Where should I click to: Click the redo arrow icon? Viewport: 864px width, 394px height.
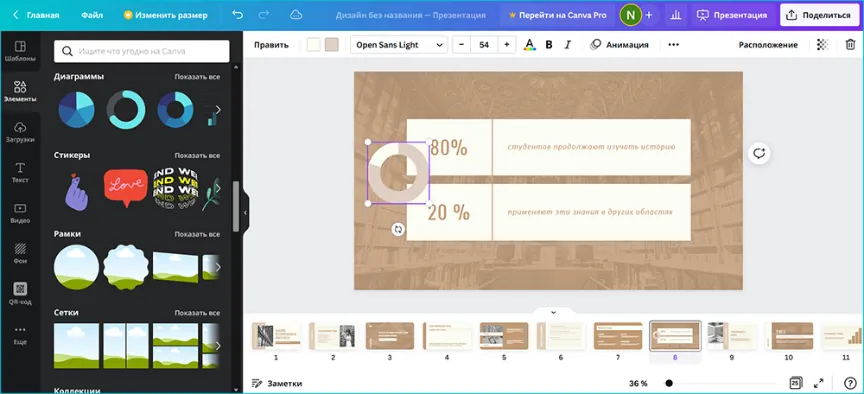click(x=264, y=15)
